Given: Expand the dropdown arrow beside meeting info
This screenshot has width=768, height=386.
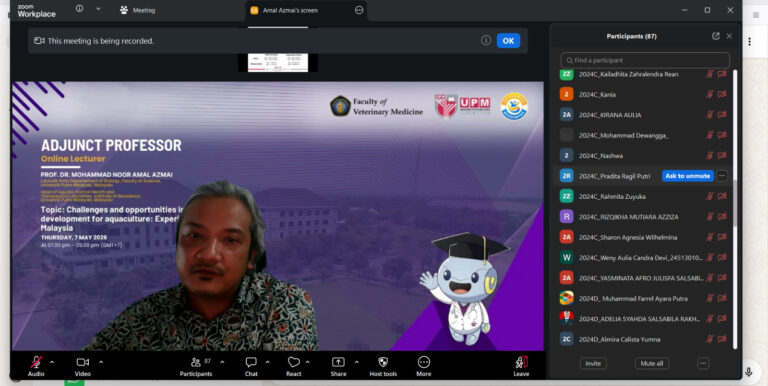Looking at the screenshot, I should click(x=98, y=9).
